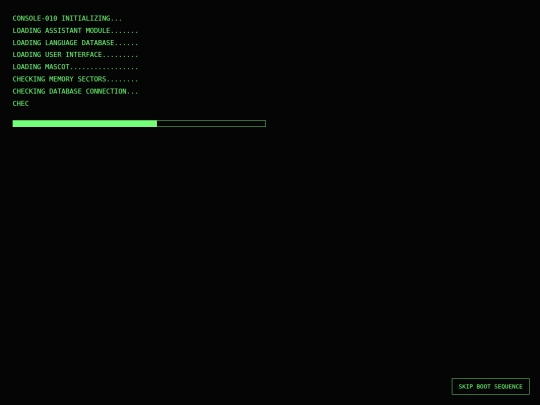Click the partially typed 'CHEC' line
The width and height of the screenshot is (540, 405).
tap(21, 103)
